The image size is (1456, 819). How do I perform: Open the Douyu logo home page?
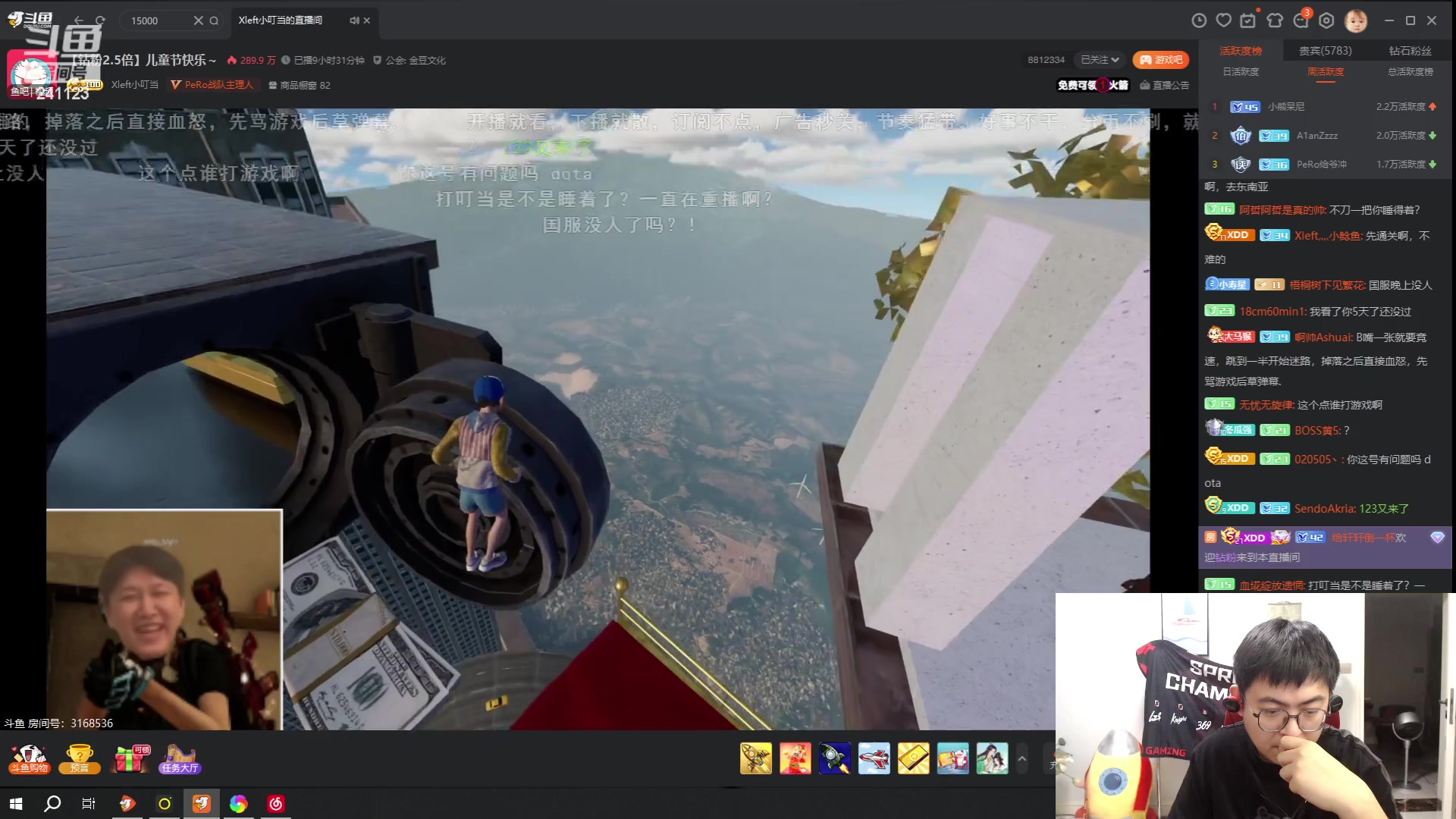[30, 20]
